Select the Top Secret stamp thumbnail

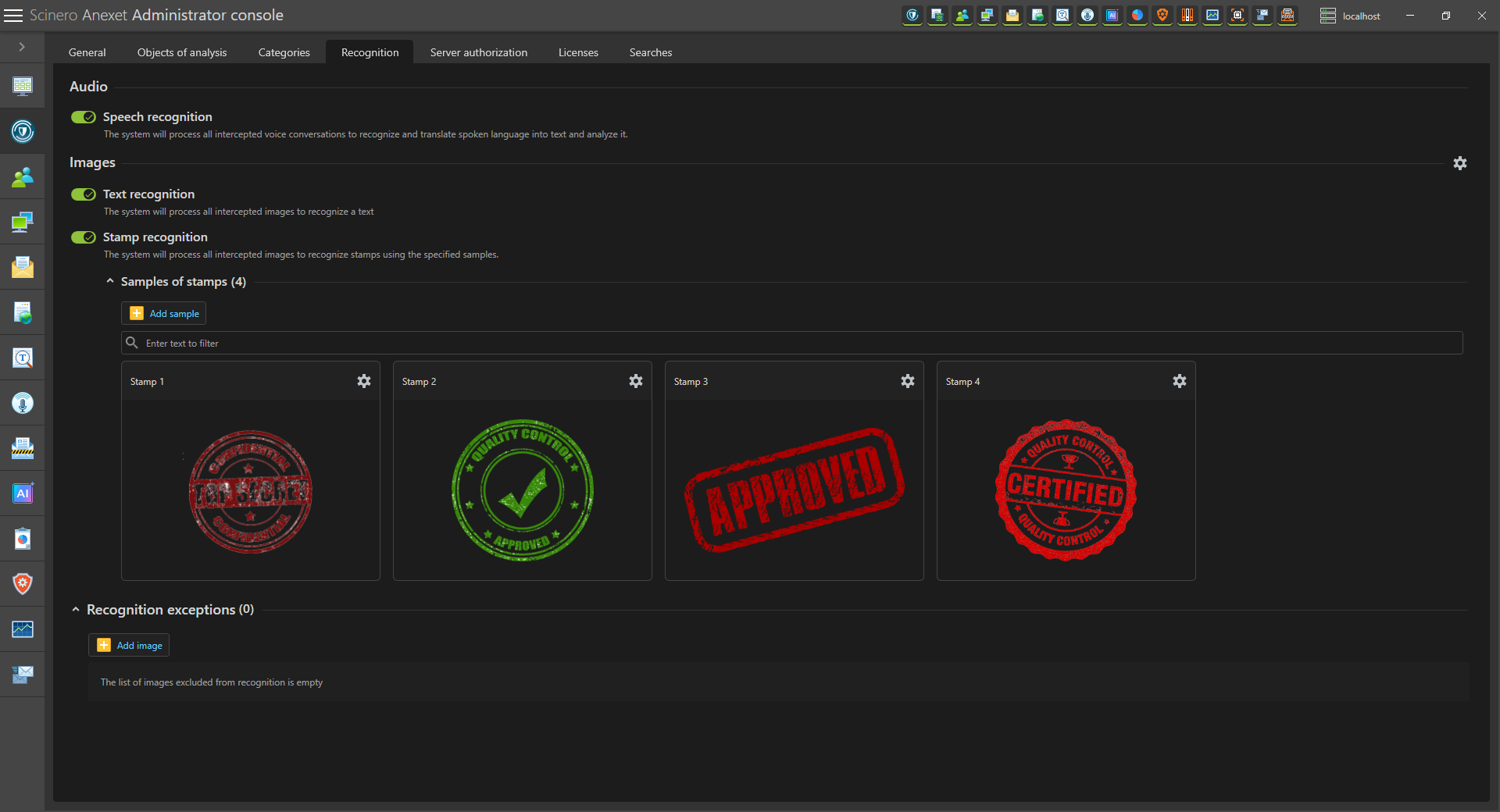pyautogui.click(x=250, y=491)
